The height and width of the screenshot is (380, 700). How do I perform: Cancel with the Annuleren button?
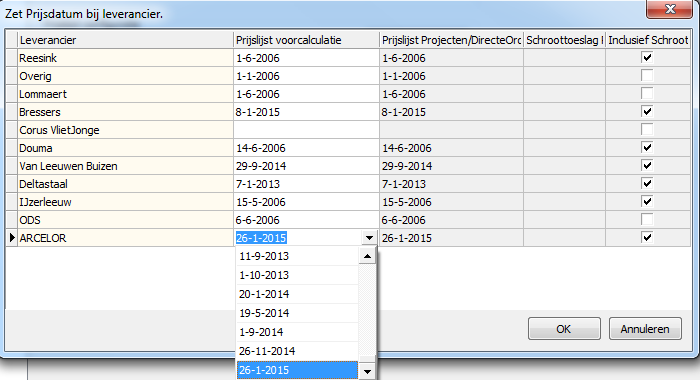point(645,329)
